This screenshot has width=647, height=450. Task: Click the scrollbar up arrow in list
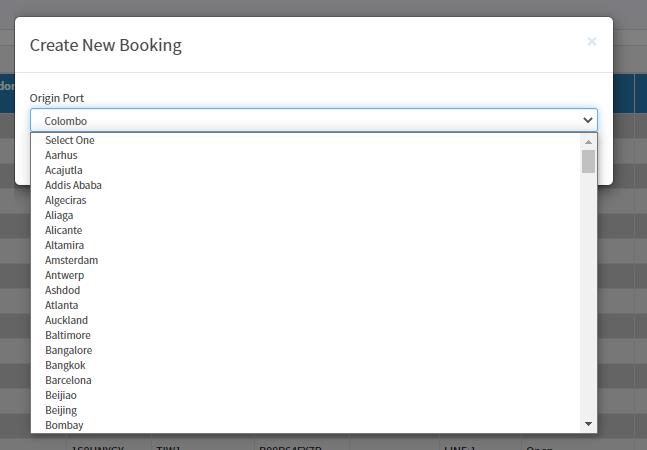[x=588, y=142]
